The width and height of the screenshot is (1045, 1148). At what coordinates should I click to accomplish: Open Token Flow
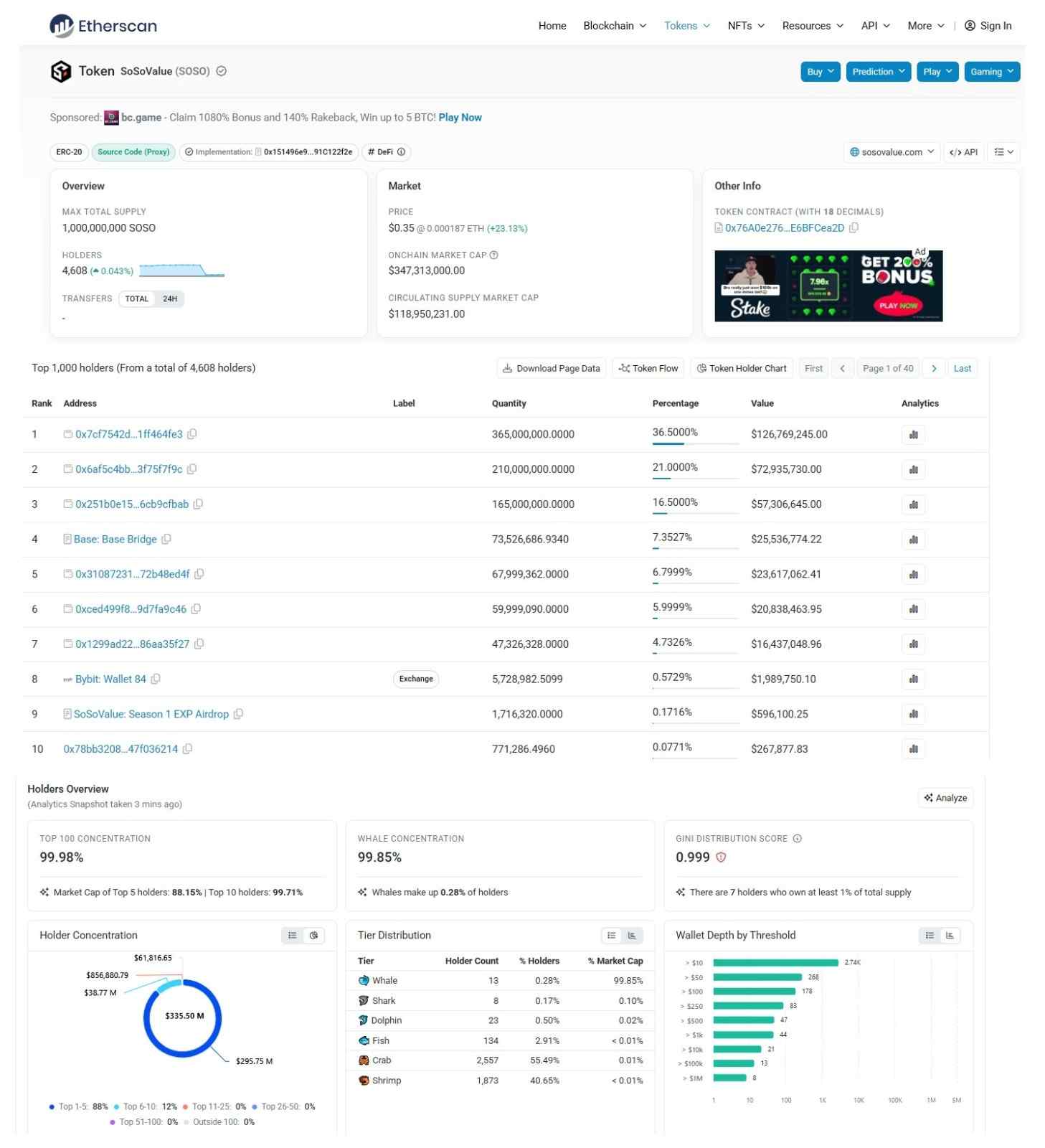pyautogui.click(x=648, y=368)
